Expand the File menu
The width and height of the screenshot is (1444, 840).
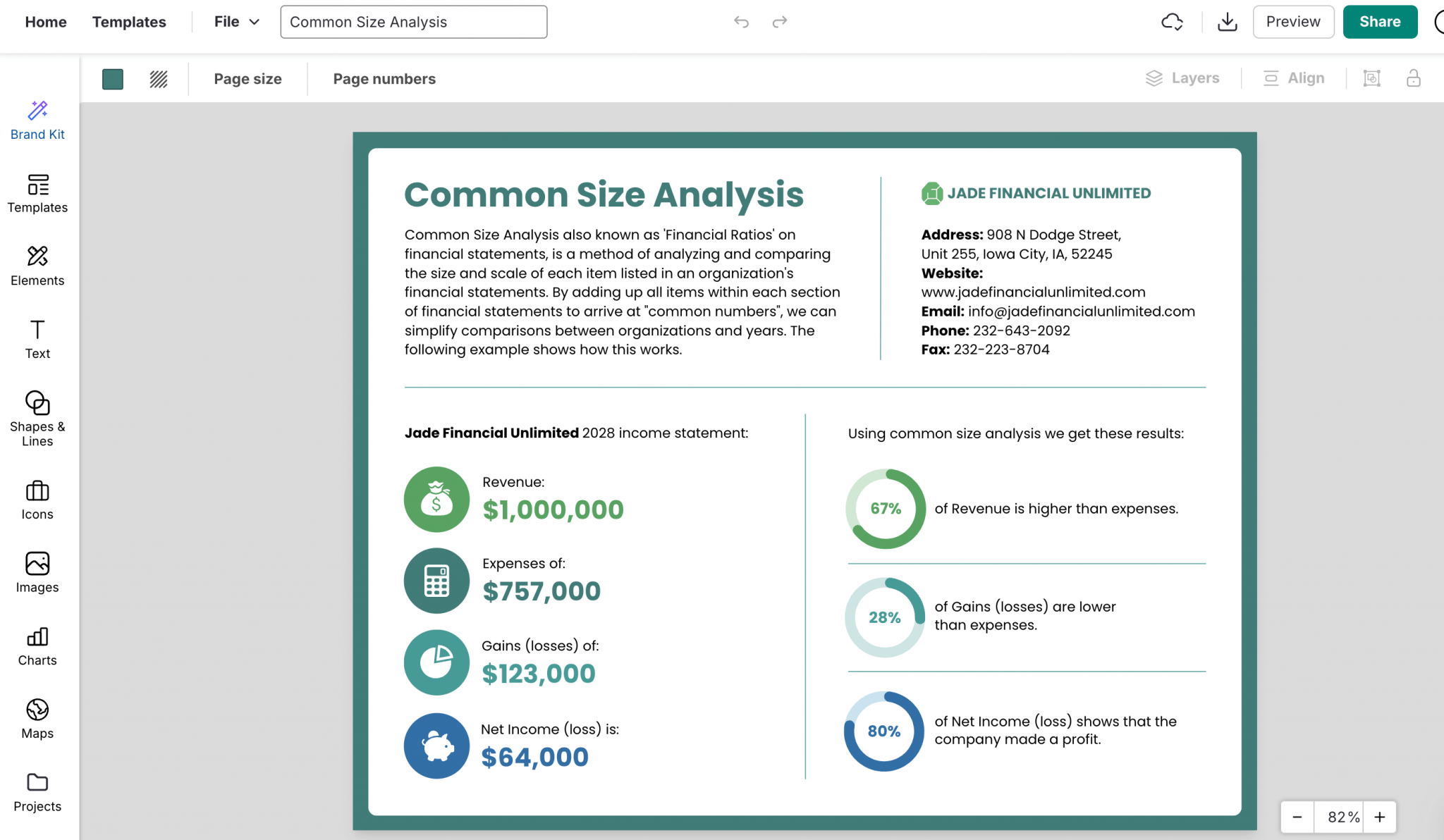235,22
